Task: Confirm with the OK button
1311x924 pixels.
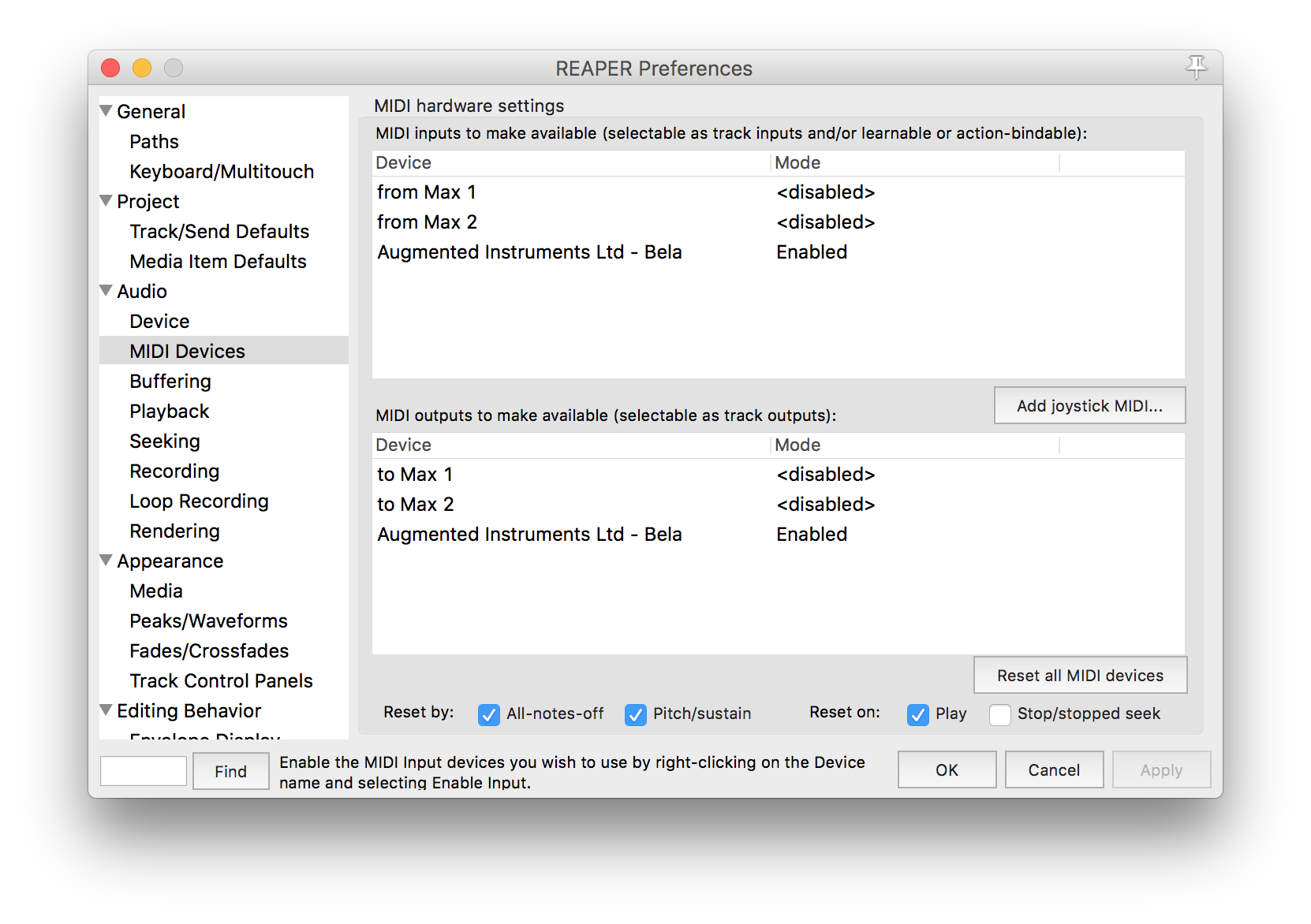Action: tap(947, 769)
